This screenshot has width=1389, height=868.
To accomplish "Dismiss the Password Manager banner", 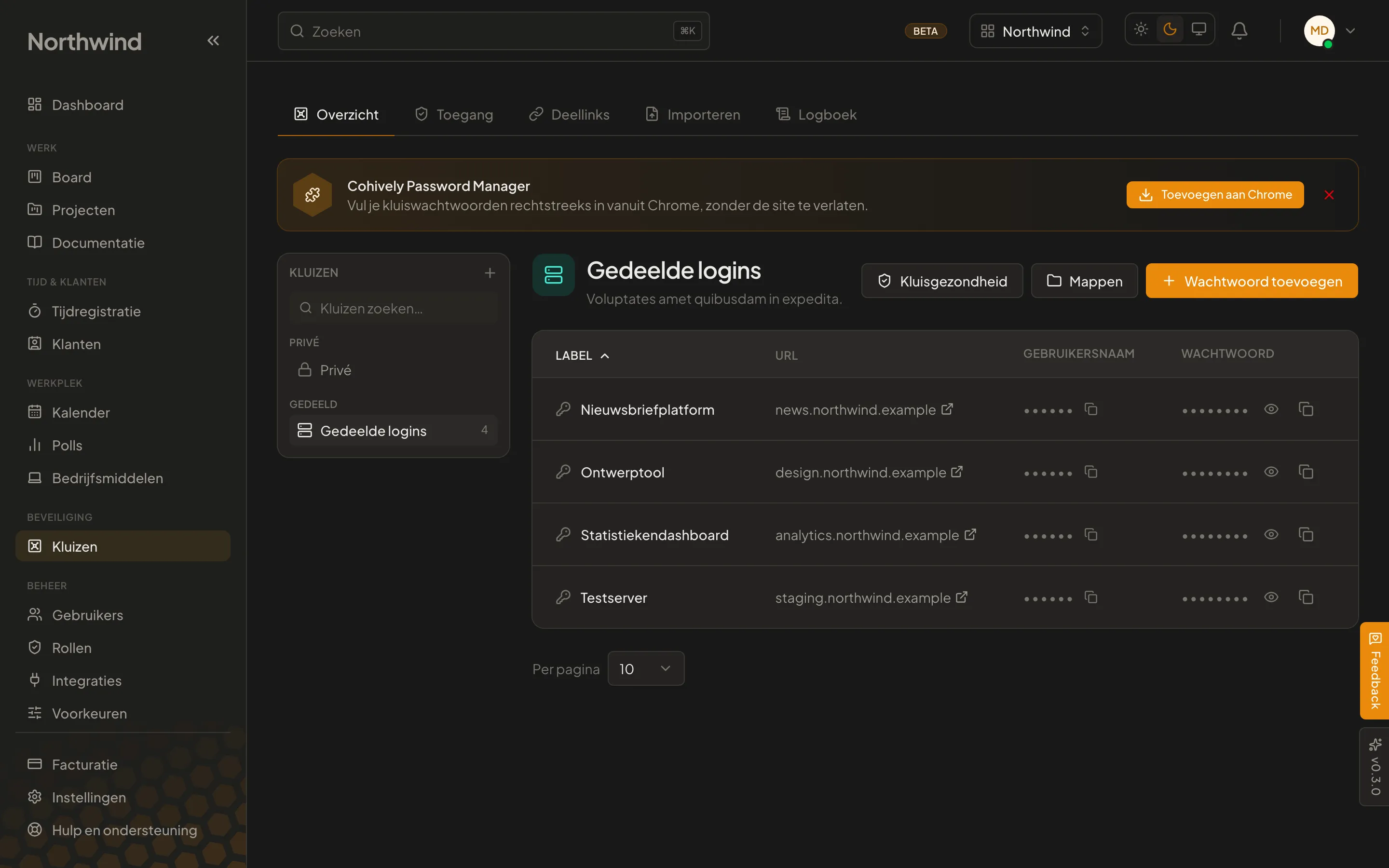I will point(1329,195).
